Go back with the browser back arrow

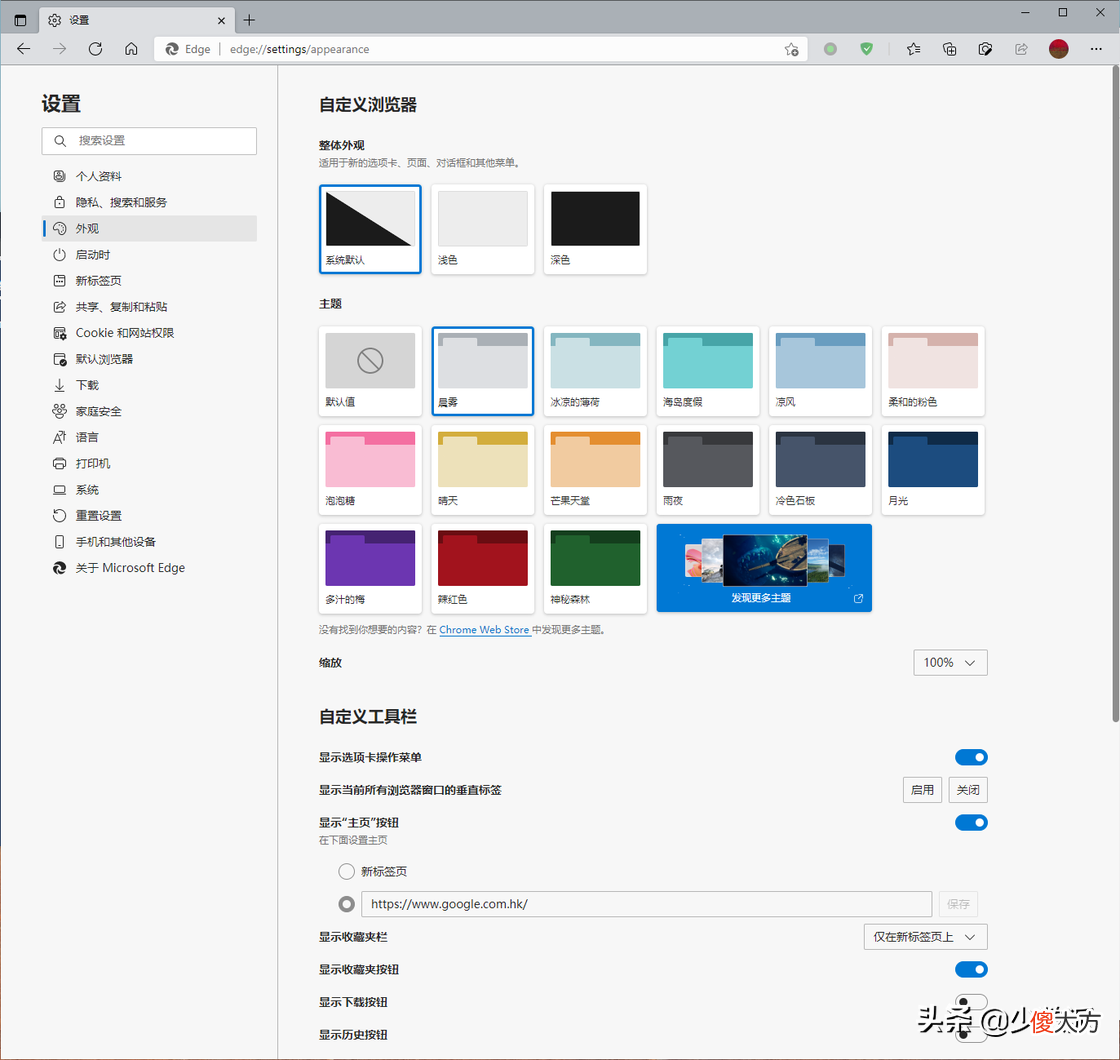(x=24, y=49)
